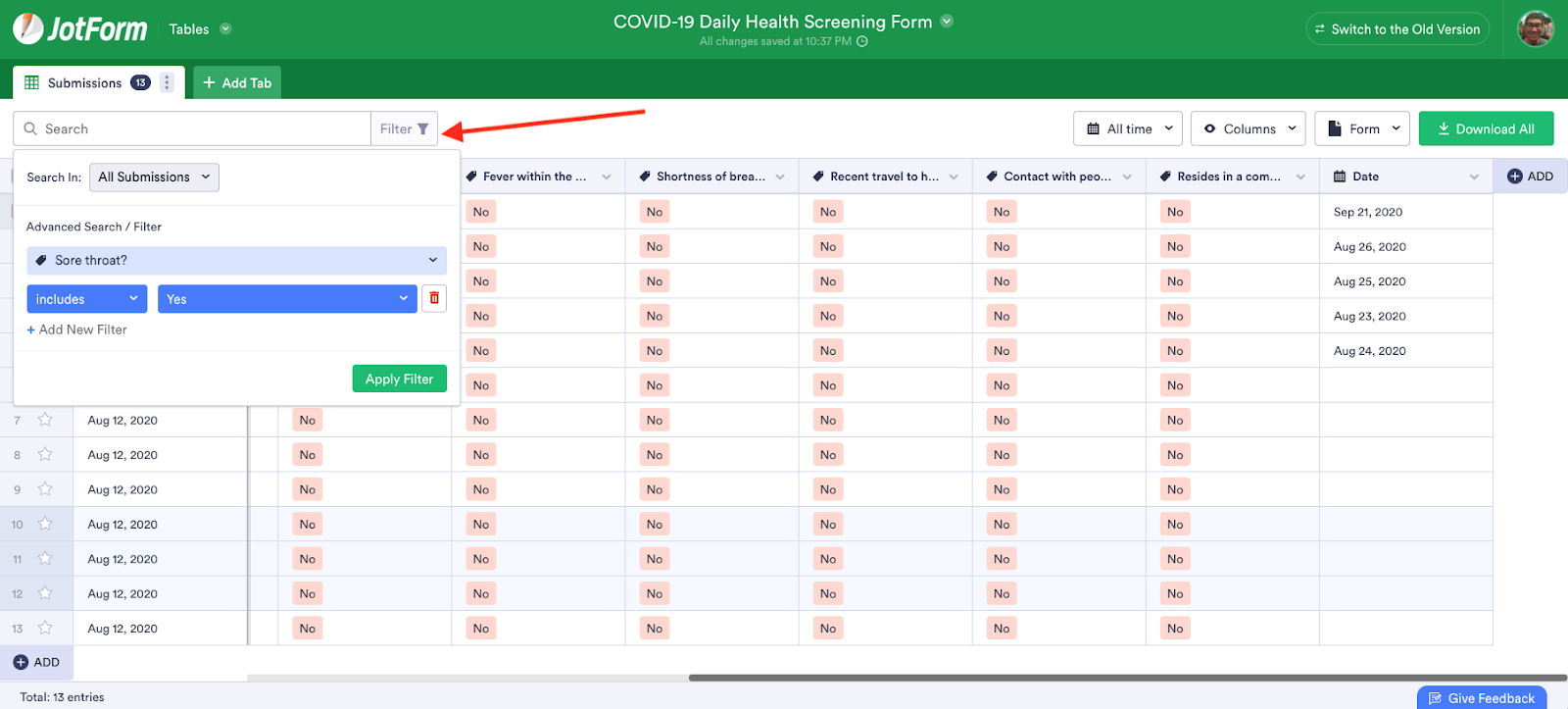Expand the includes condition dropdown

click(x=86, y=299)
